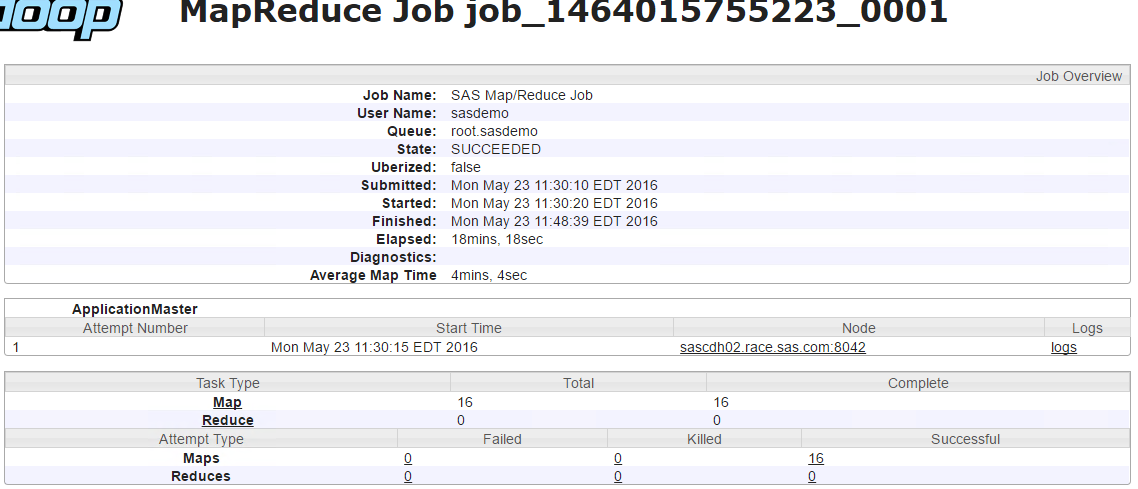
Task: View successful Reduces attempts count
Action: click(812, 476)
